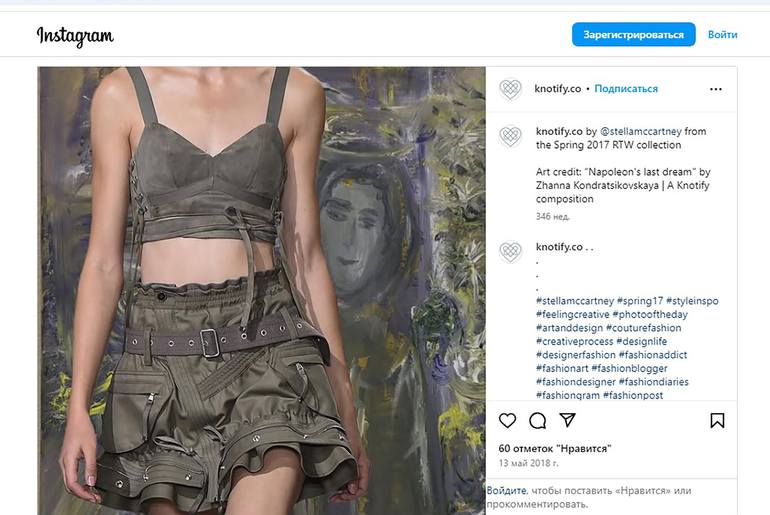Click the Instagram logo

tap(75, 35)
